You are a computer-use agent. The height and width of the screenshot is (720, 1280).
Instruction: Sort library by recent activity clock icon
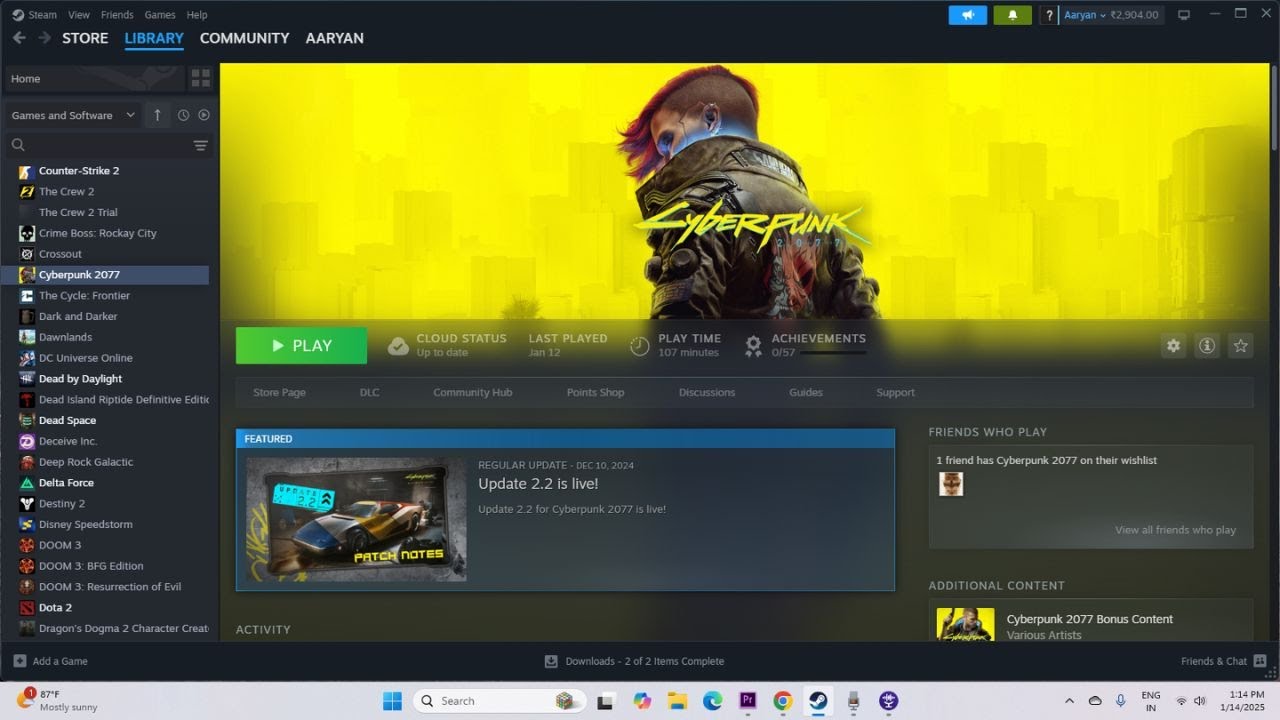[x=183, y=115]
